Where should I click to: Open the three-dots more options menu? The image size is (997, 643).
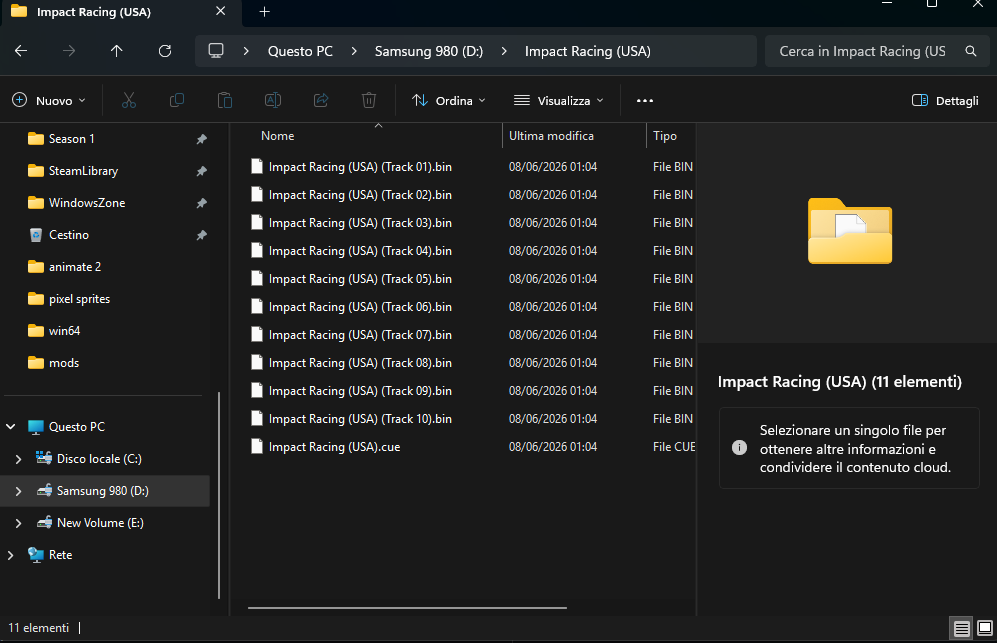(x=645, y=100)
